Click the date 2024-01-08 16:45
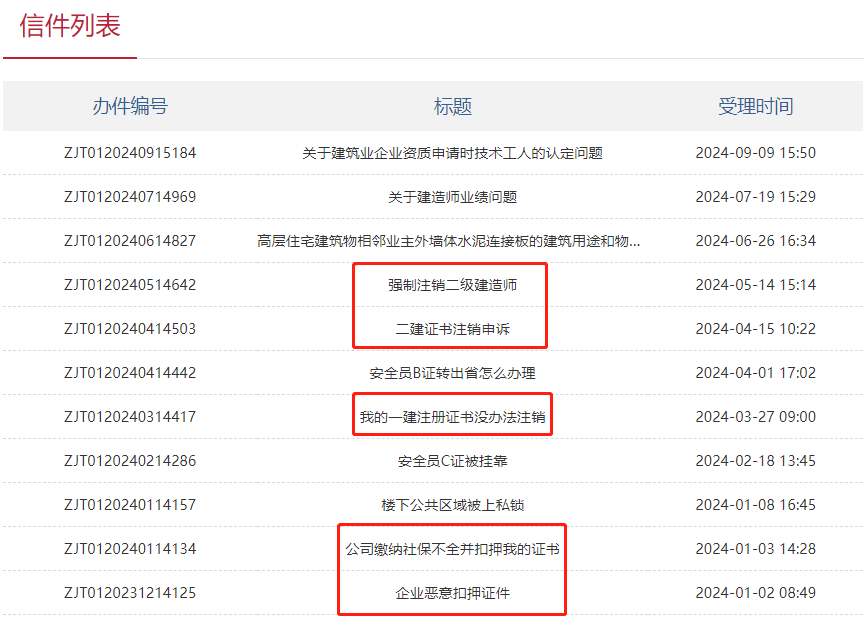The image size is (867, 618). coord(755,505)
